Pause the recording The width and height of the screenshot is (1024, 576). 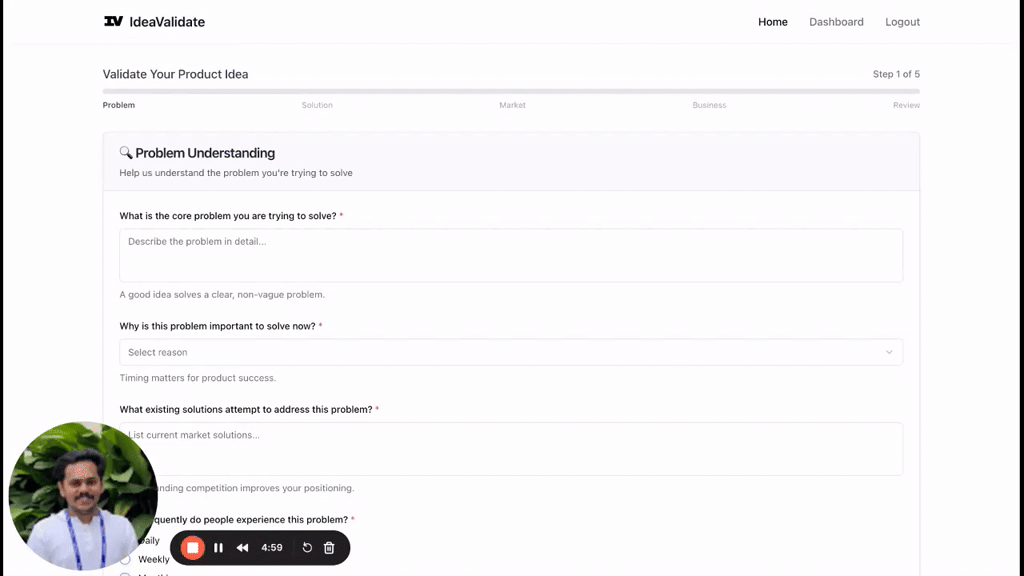point(218,548)
